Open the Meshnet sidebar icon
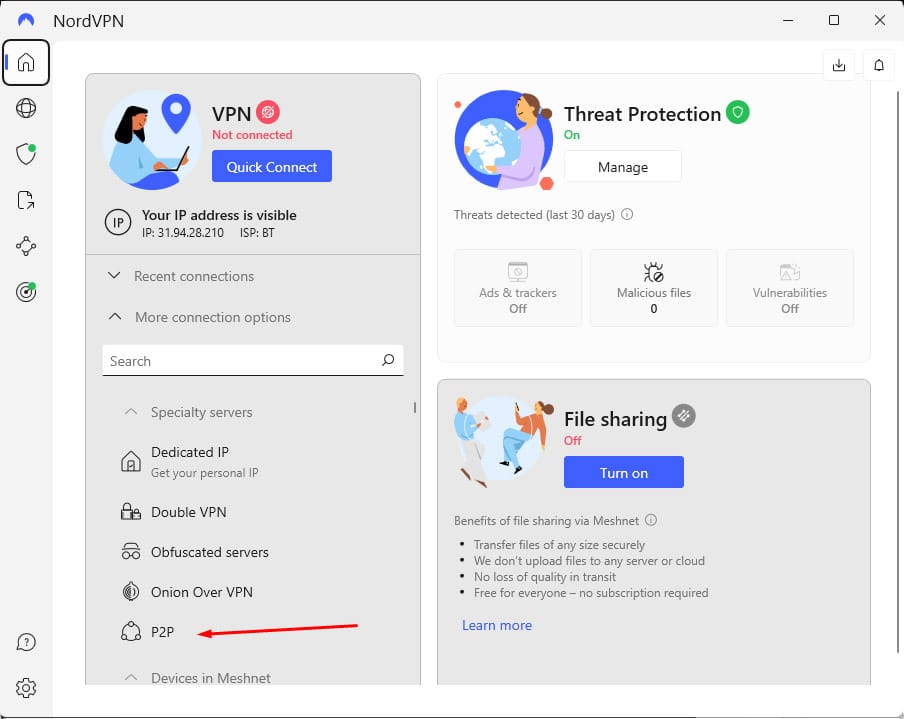Image resolution: width=904 pixels, height=719 pixels. coord(26,246)
